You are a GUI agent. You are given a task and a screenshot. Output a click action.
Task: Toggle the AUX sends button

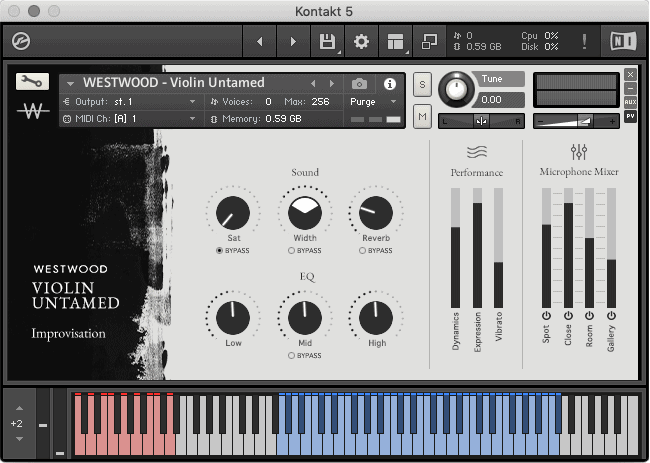(630, 102)
